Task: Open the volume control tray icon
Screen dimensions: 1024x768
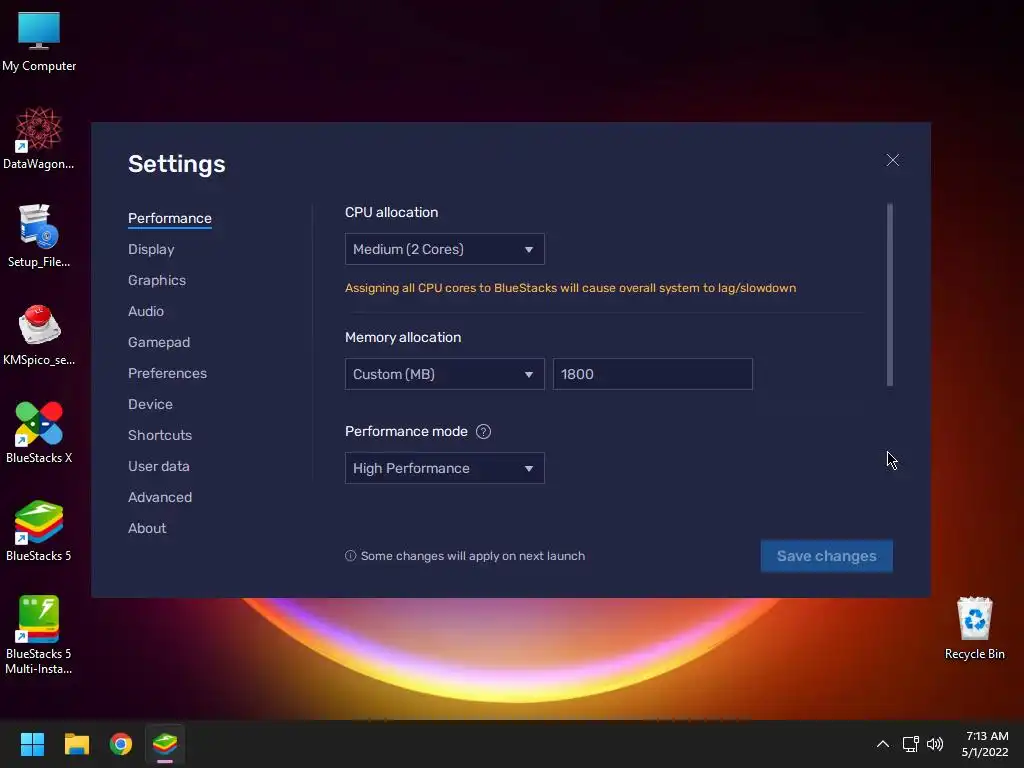Action: tap(935, 744)
